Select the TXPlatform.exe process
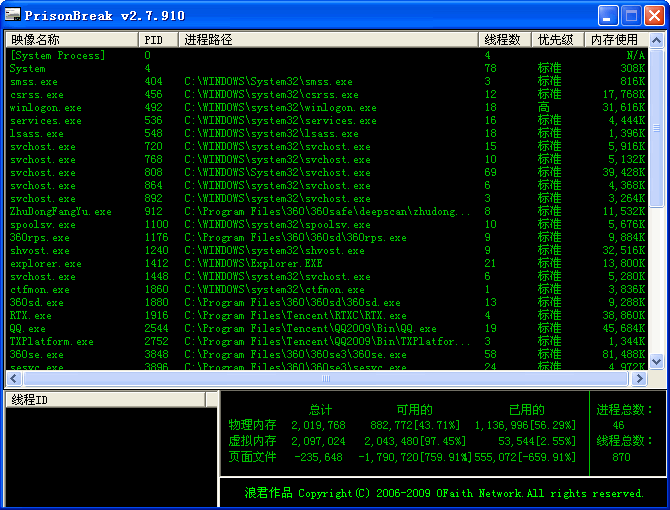The image size is (670, 510). tap(327, 342)
